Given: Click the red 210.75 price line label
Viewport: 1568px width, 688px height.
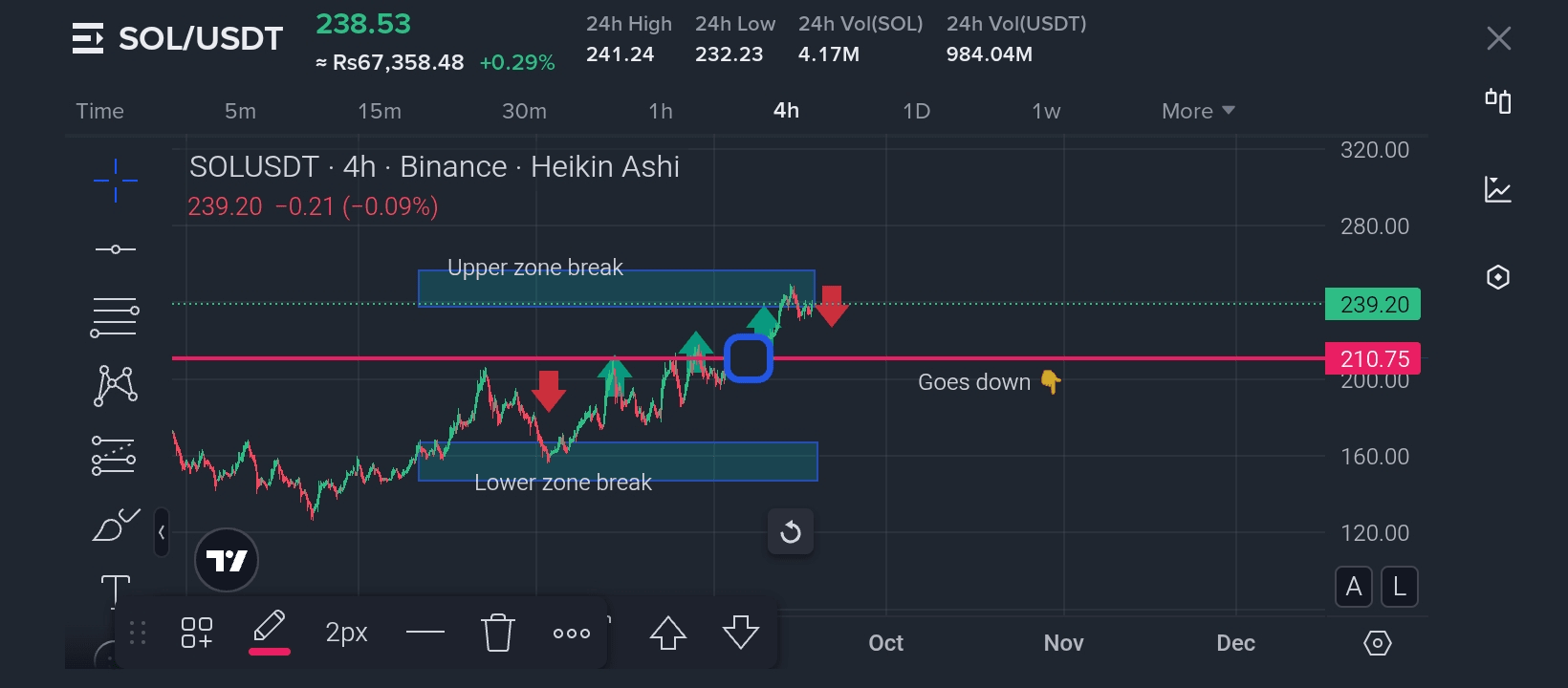Looking at the screenshot, I should pyautogui.click(x=1373, y=358).
